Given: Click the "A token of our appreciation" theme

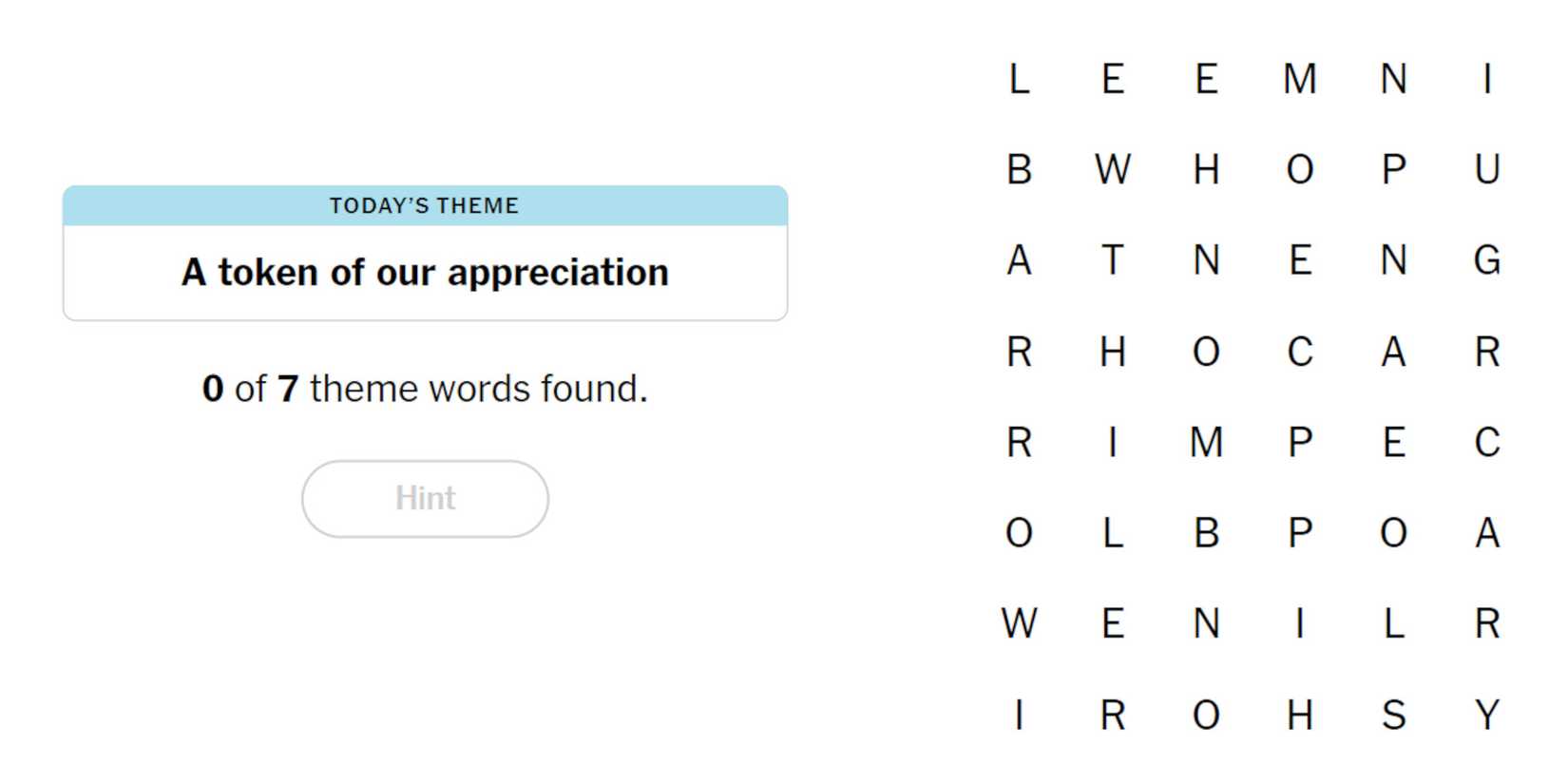Looking at the screenshot, I should click(x=425, y=273).
